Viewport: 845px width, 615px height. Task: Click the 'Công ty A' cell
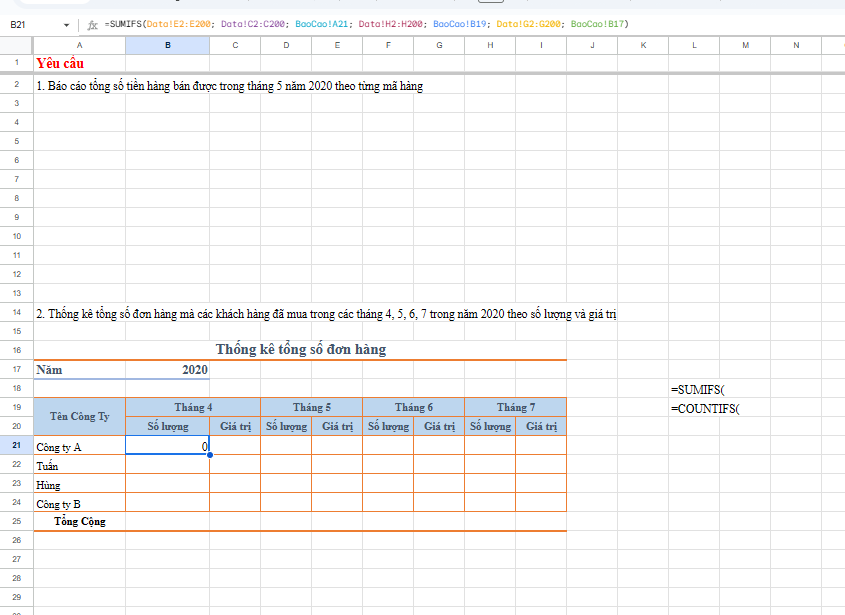(80, 446)
